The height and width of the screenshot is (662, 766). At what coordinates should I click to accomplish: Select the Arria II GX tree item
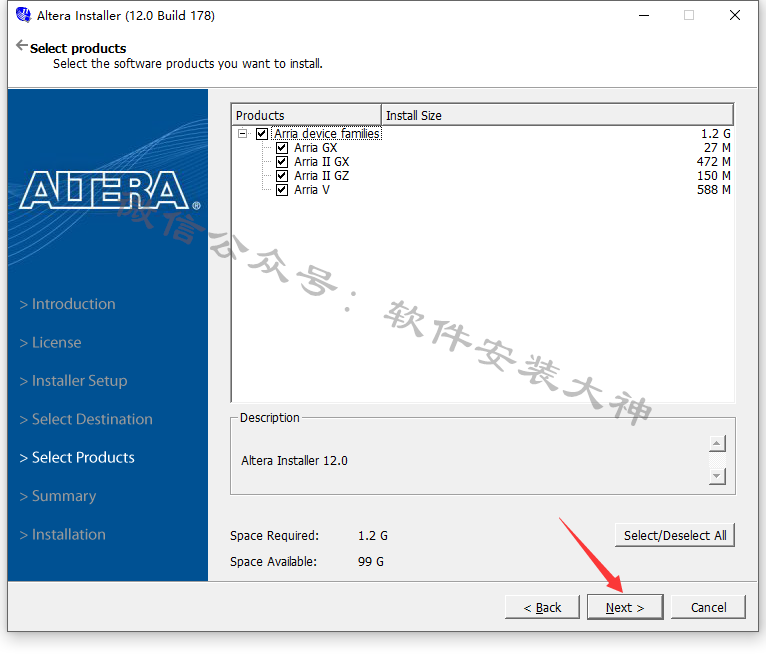pyautogui.click(x=321, y=162)
